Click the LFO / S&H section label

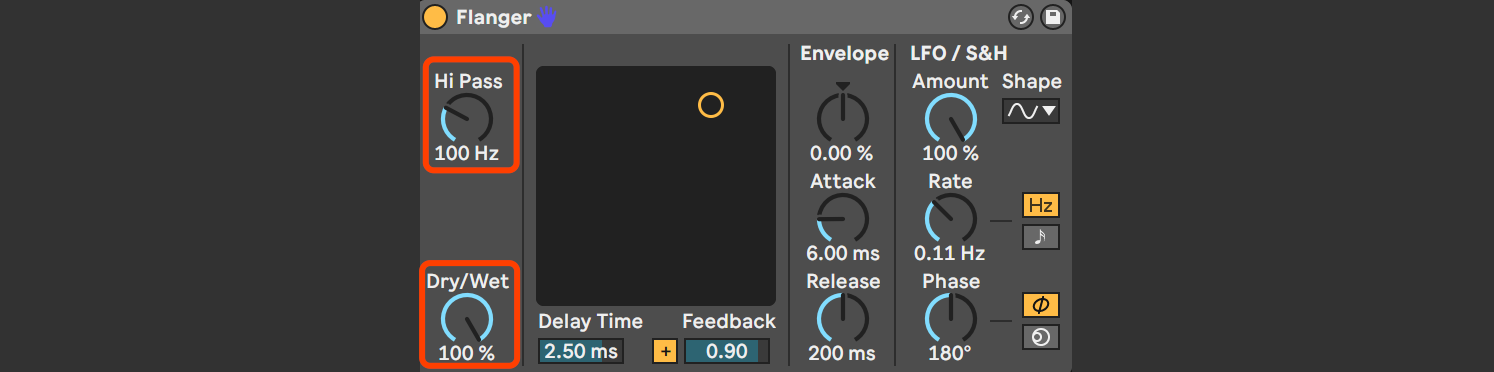click(959, 53)
